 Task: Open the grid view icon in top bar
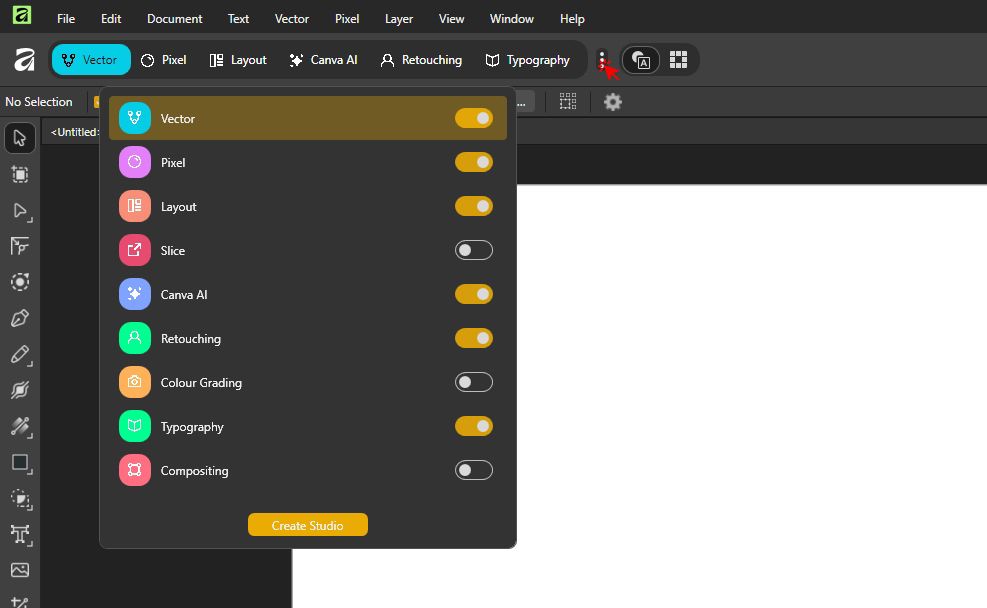pos(678,60)
